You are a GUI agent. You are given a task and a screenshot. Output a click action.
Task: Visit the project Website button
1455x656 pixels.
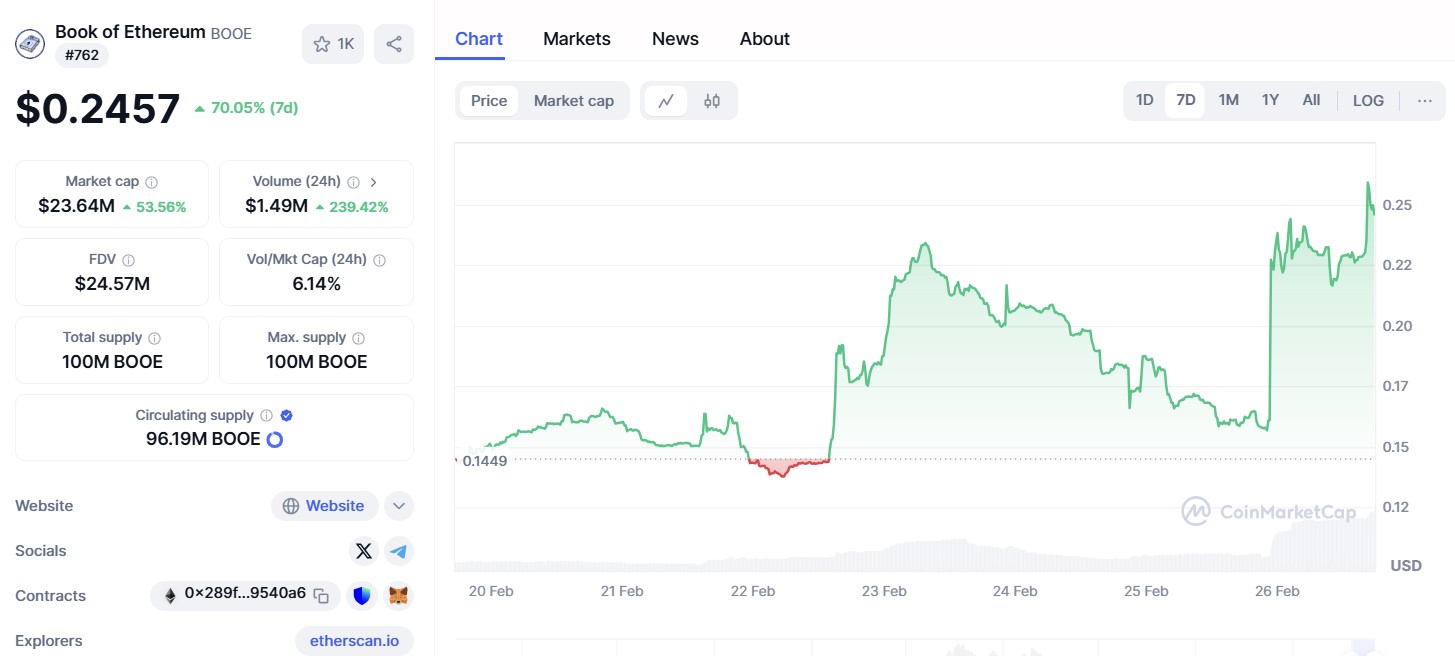[324, 506]
